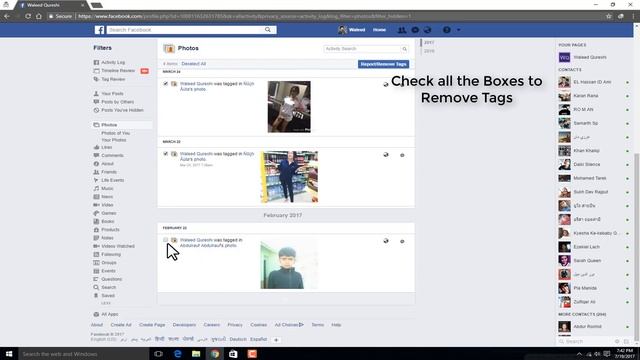Jump to 2016 in the year timeline
Screen dimensions: 640x360
429,51
